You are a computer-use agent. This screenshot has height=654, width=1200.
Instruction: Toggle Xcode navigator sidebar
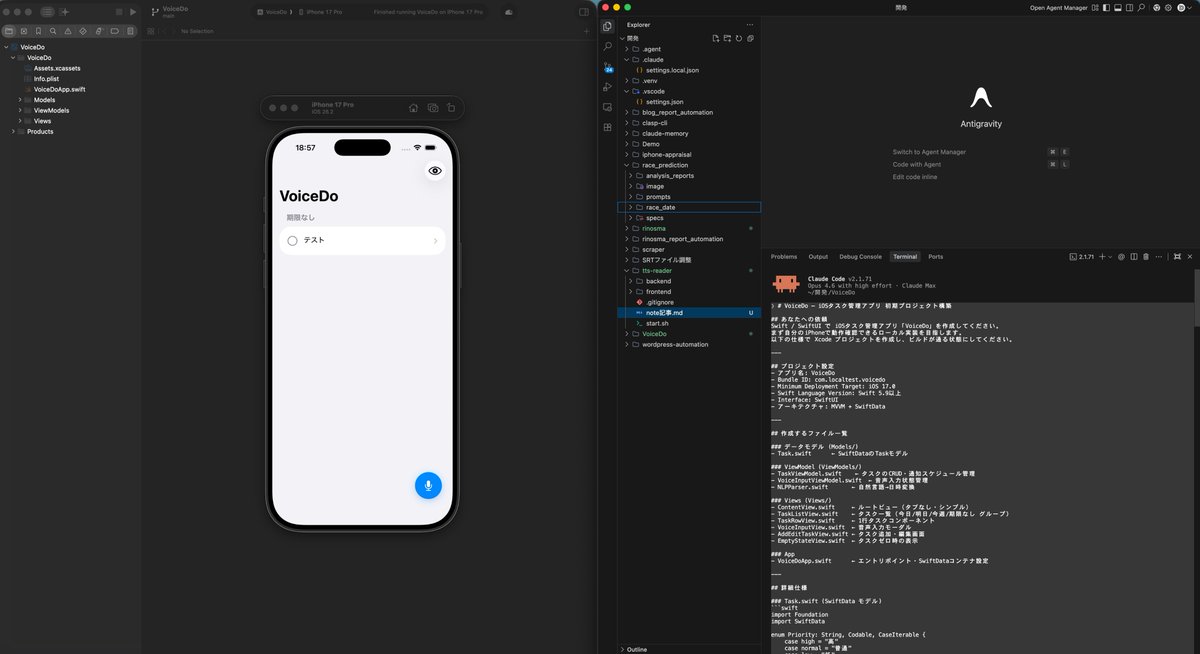(x=47, y=12)
